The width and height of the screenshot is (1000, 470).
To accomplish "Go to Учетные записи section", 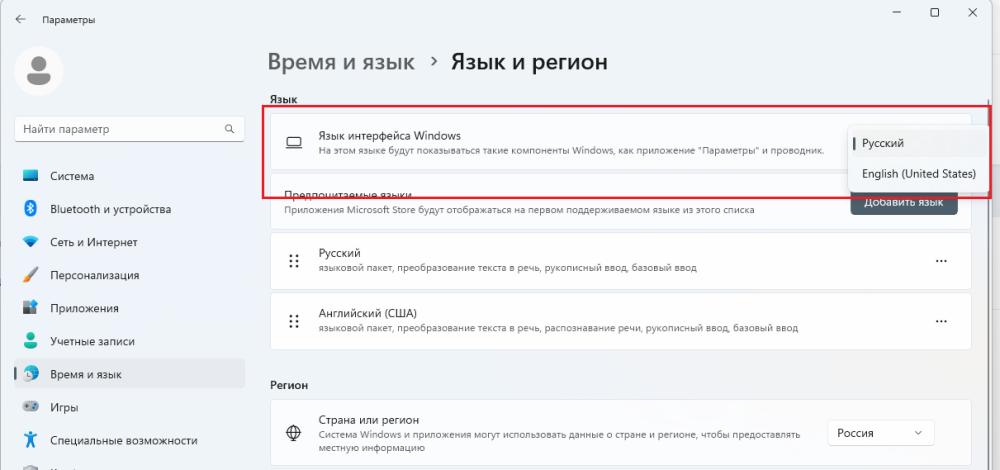I will (x=93, y=341).
